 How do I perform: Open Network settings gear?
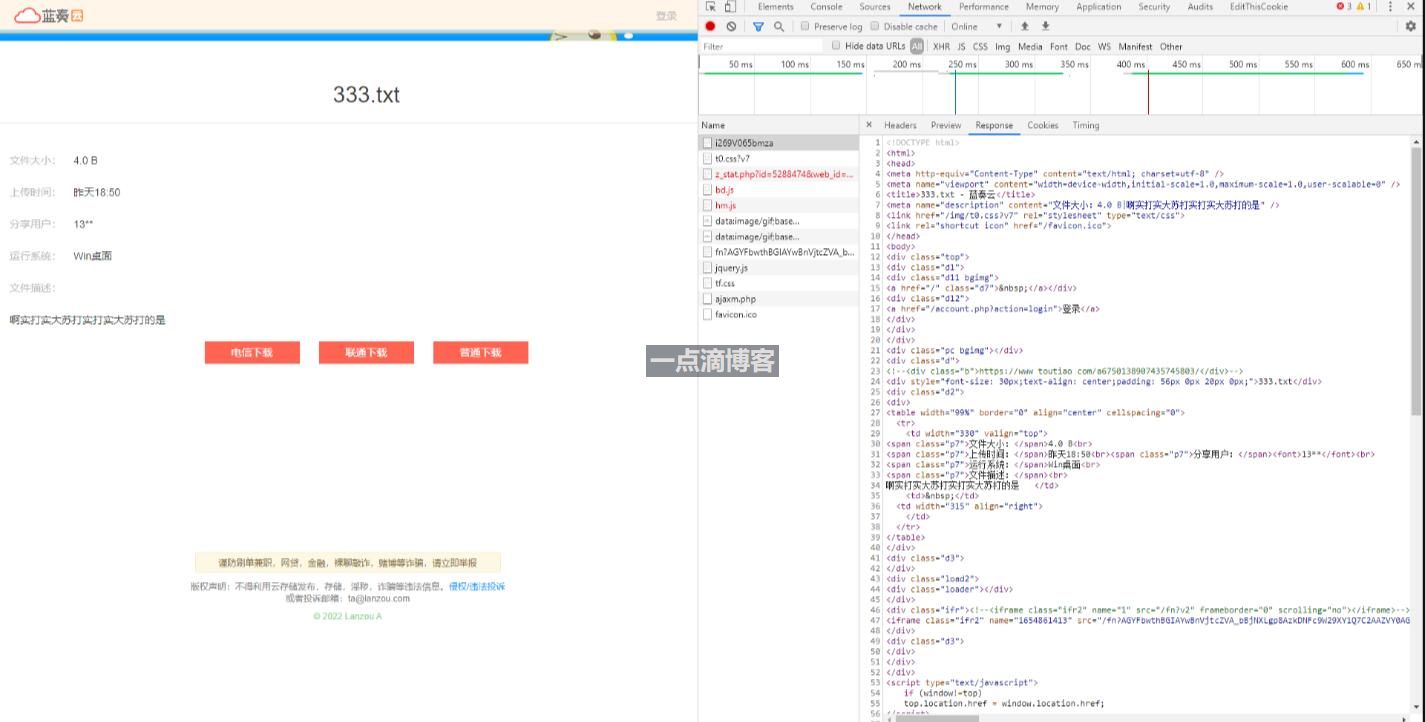pyautogui.click(x=1411, y=26)
